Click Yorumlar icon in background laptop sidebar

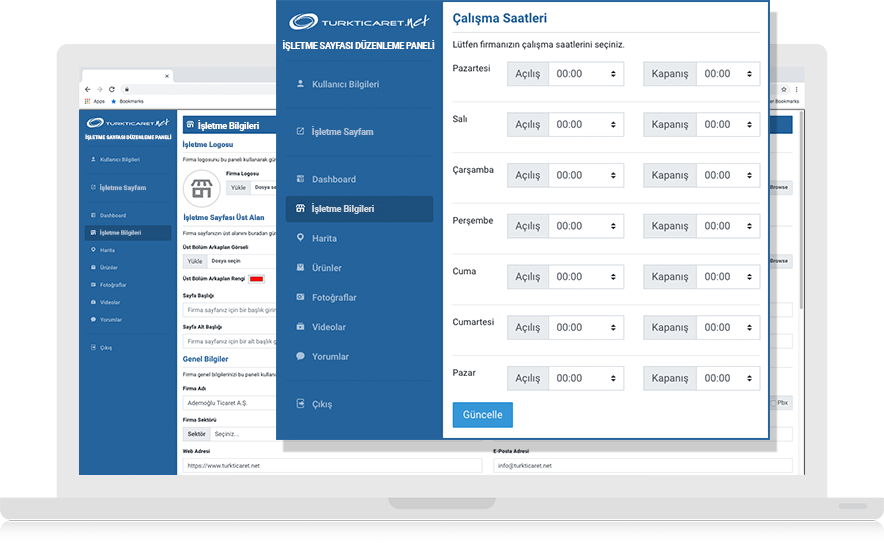[x=93, y=319]
